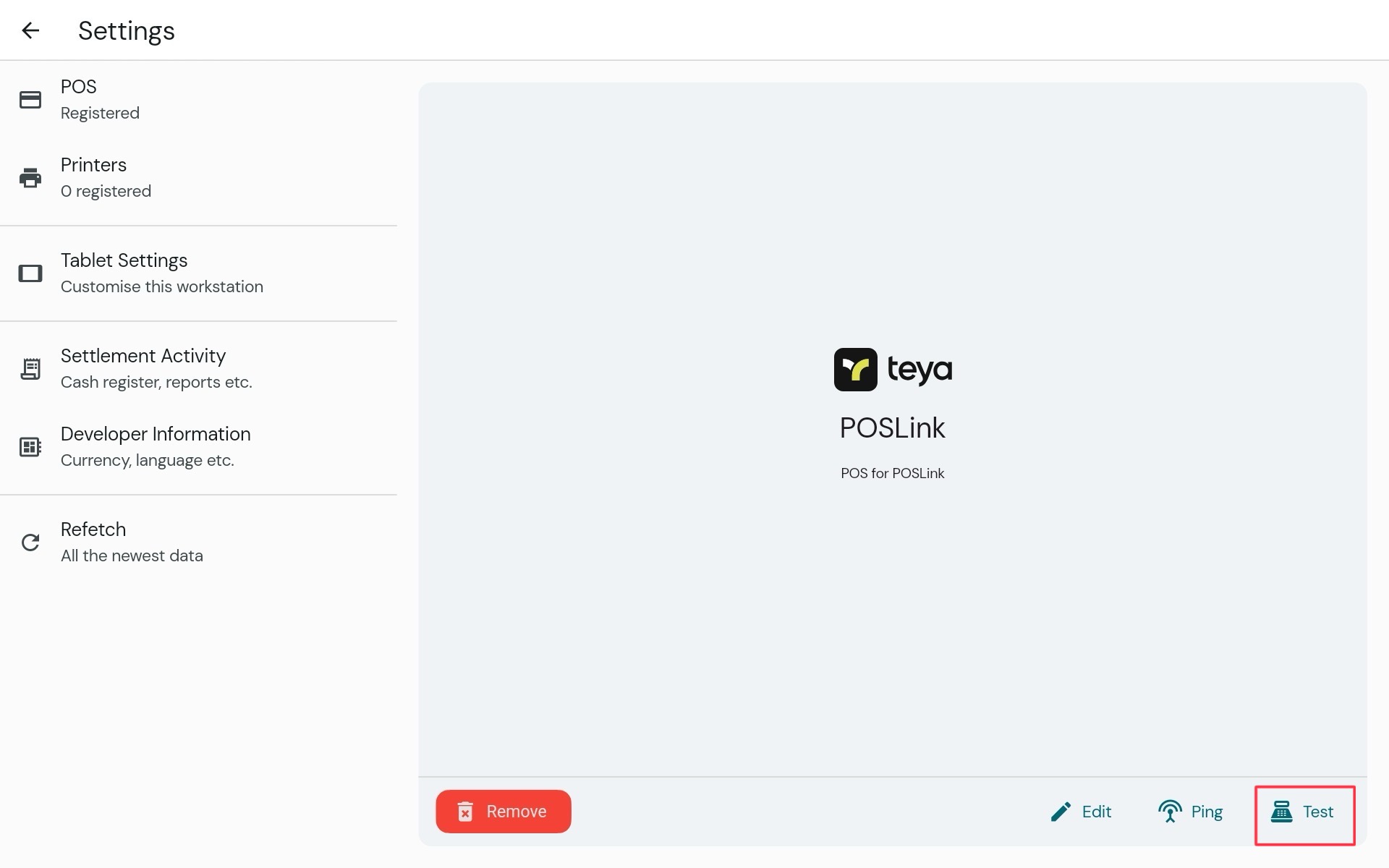
Task: Click the Tablet Settings tablet icon
Action: click(x=30, y=273)
